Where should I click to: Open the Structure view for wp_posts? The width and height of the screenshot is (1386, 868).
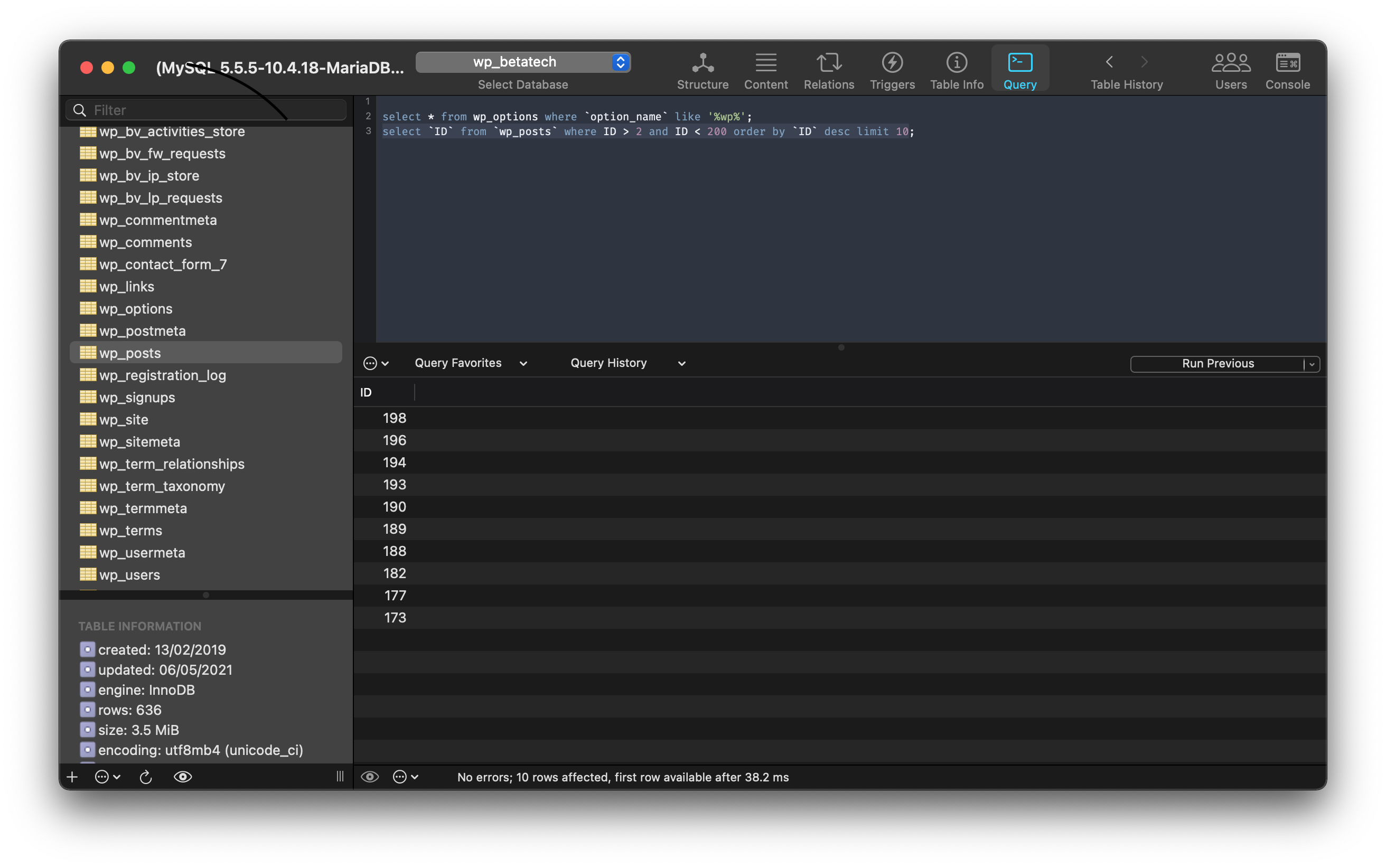pos(701,69)
